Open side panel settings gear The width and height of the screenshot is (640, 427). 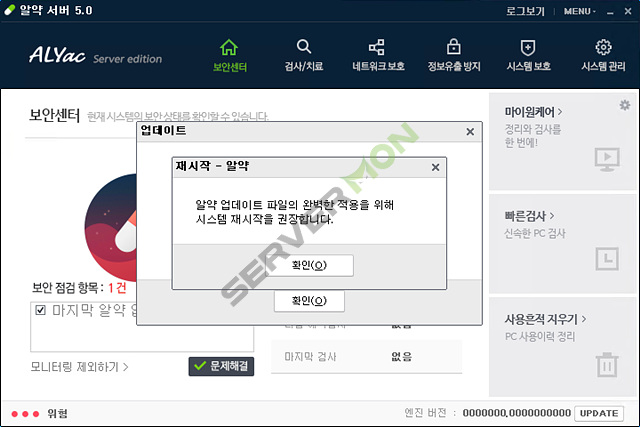(x=624, y=105)
